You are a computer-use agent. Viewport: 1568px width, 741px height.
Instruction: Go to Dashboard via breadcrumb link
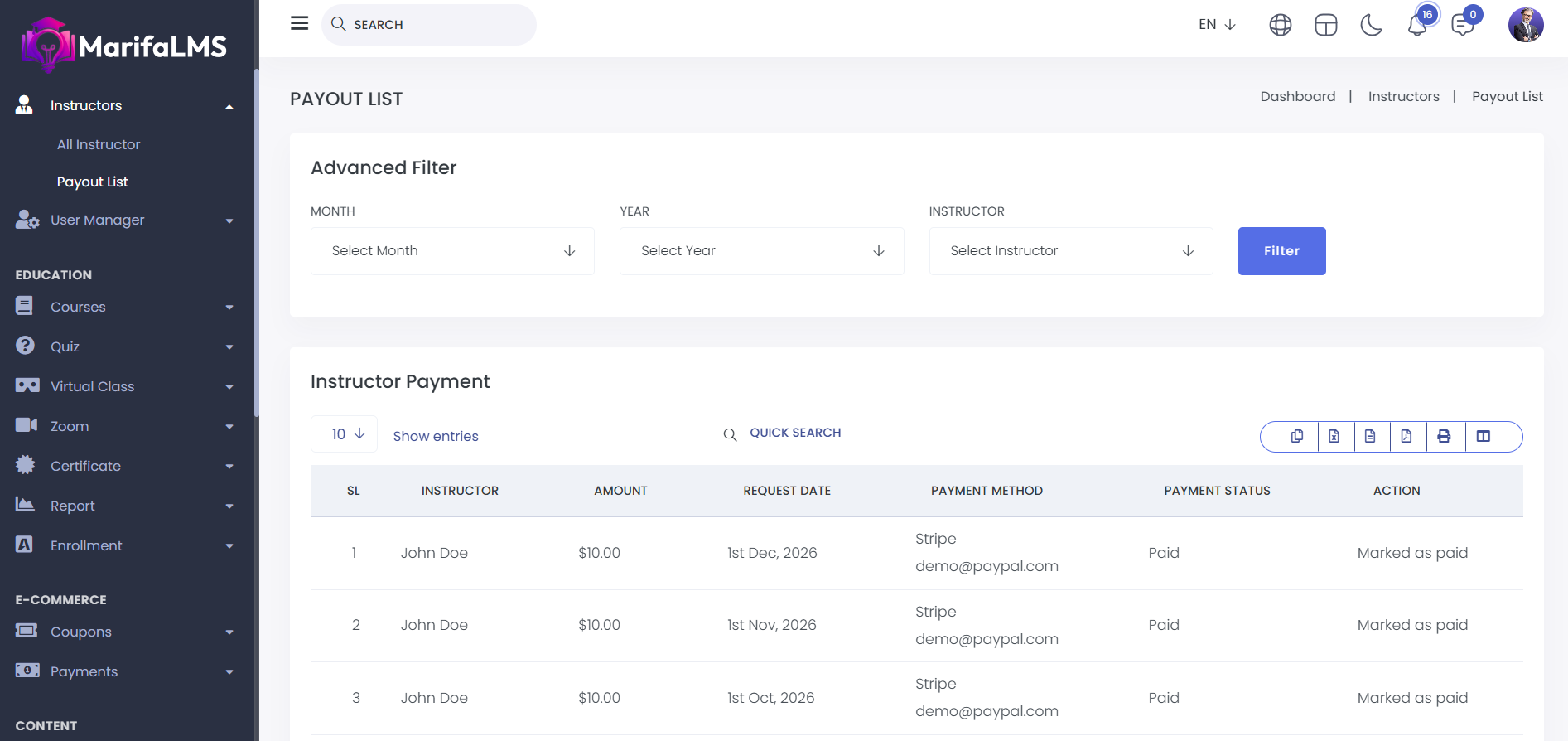click(1297, 96)
